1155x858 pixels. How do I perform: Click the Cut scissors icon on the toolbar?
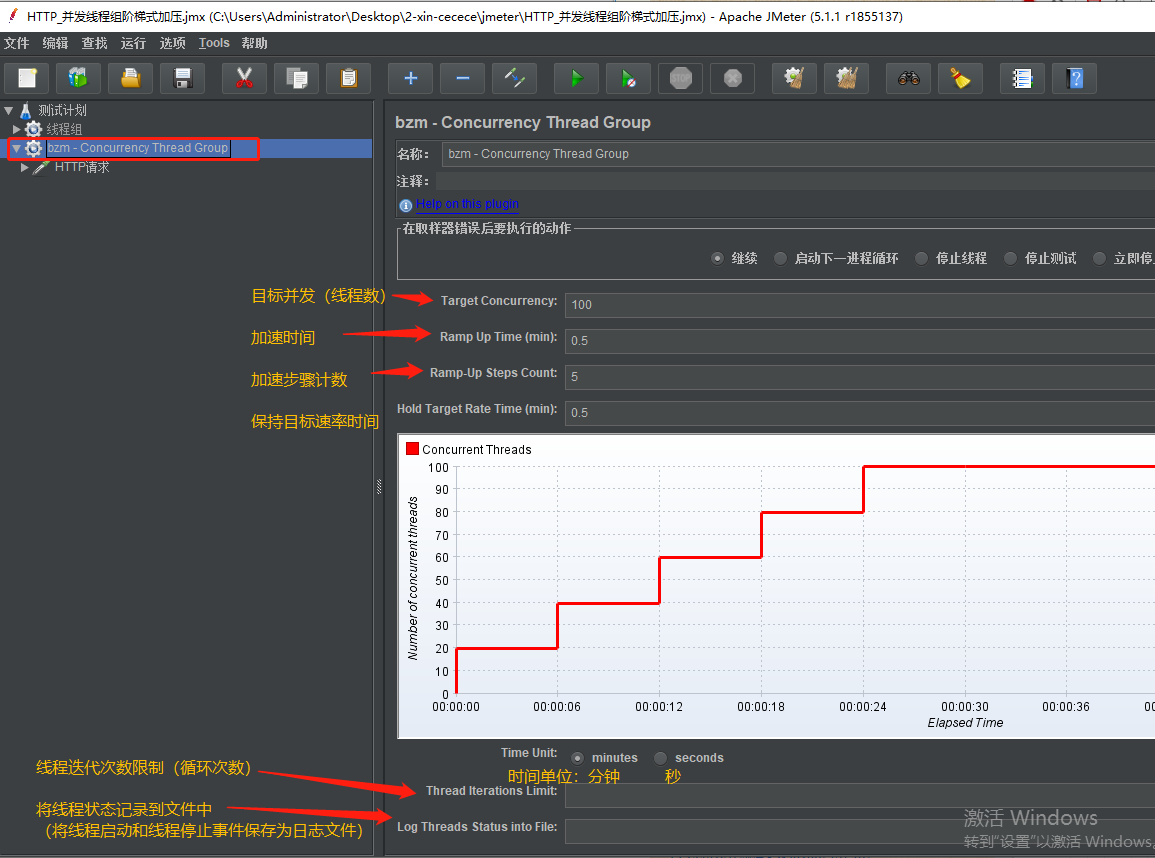pyautogui.click(x=244, y=78)
